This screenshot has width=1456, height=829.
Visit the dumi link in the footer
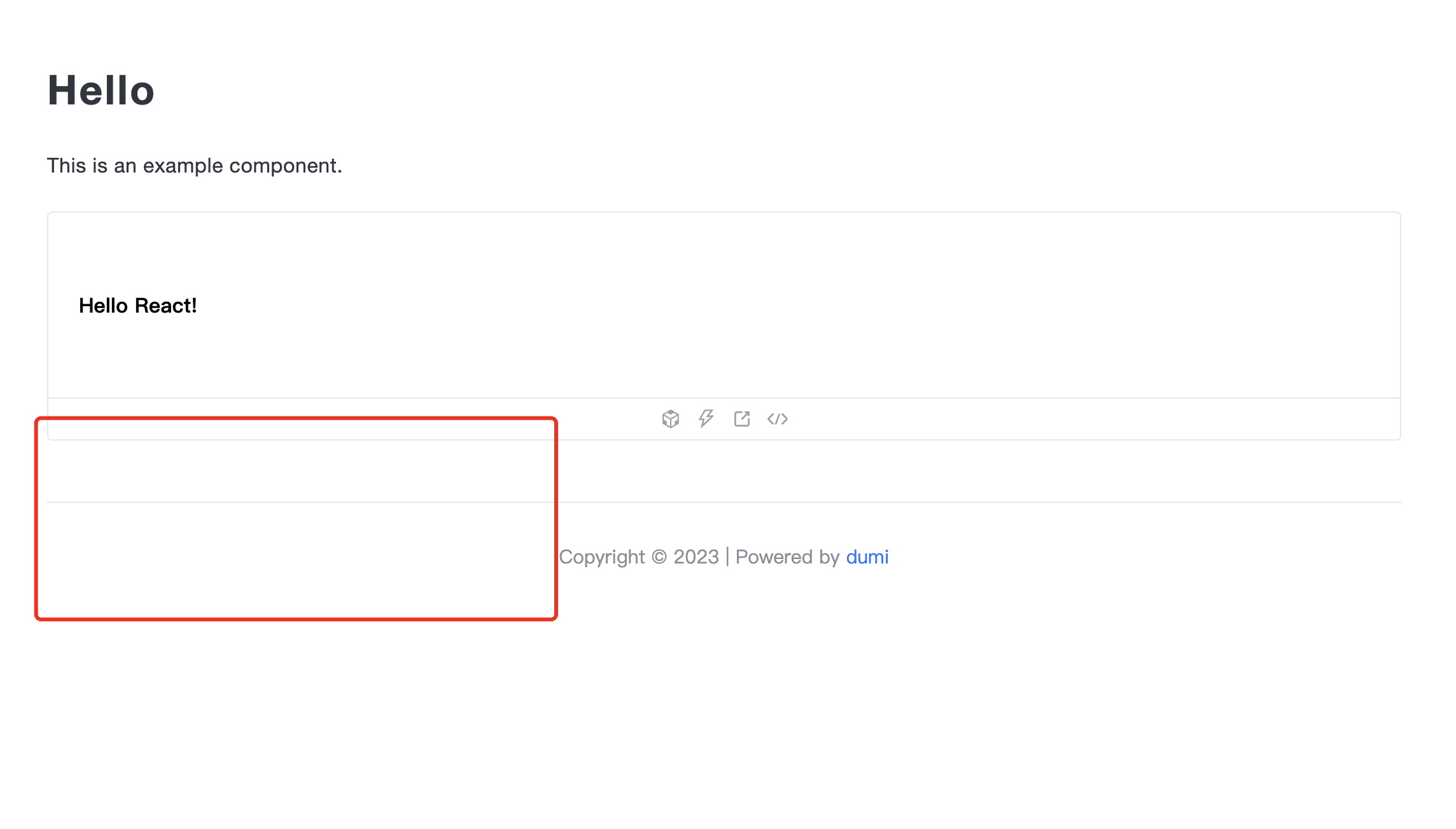pyautogui.click(x=867, y=556)
